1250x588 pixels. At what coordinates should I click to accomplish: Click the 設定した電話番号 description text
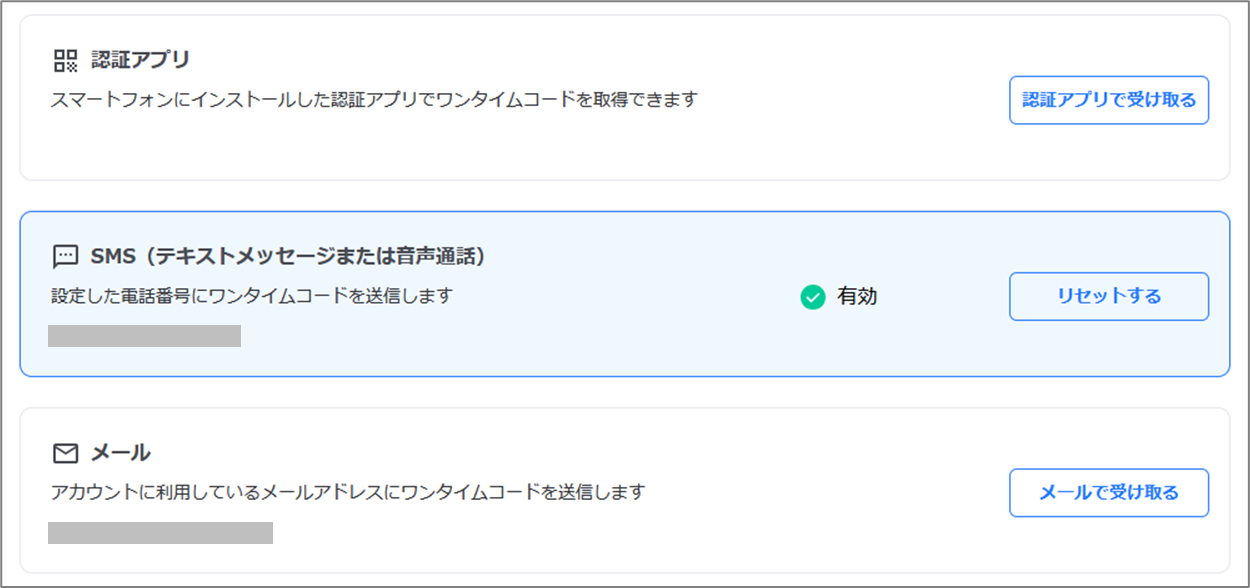pyautogui.click(x=251, y=296)
